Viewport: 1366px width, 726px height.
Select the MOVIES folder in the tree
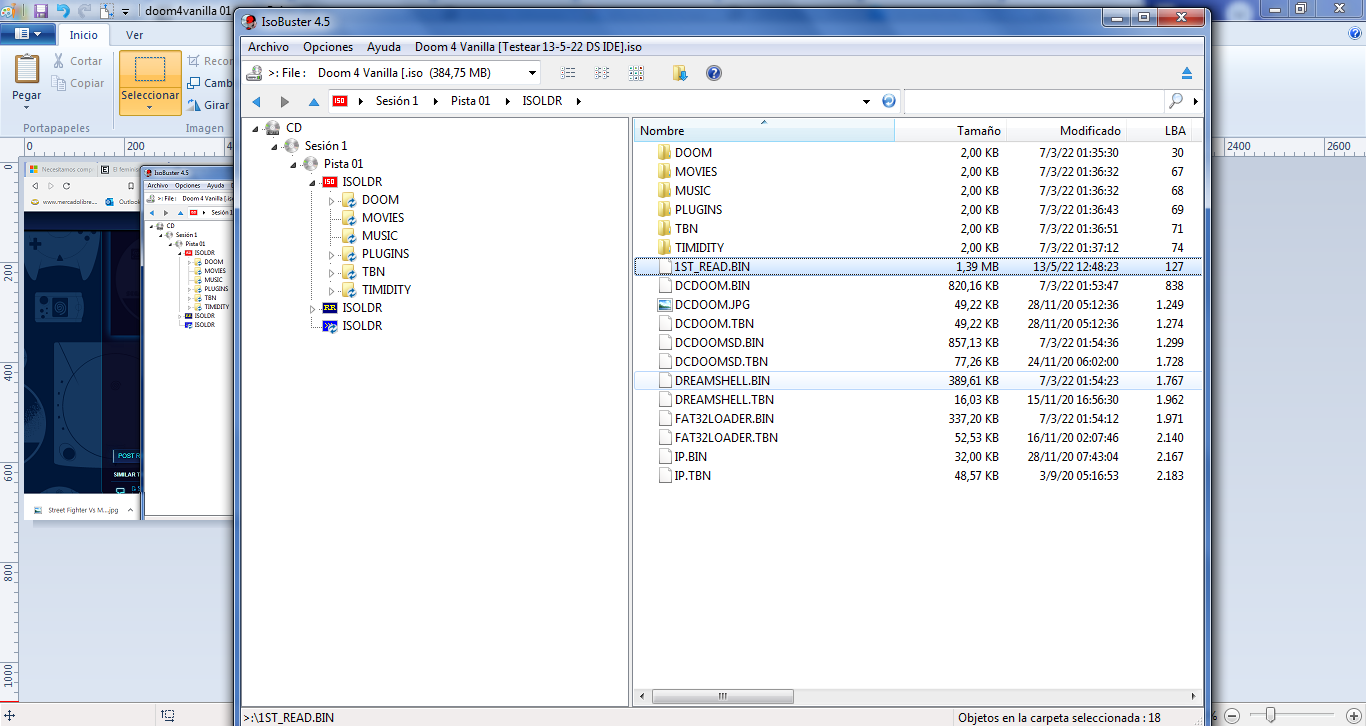coord(383,218)
